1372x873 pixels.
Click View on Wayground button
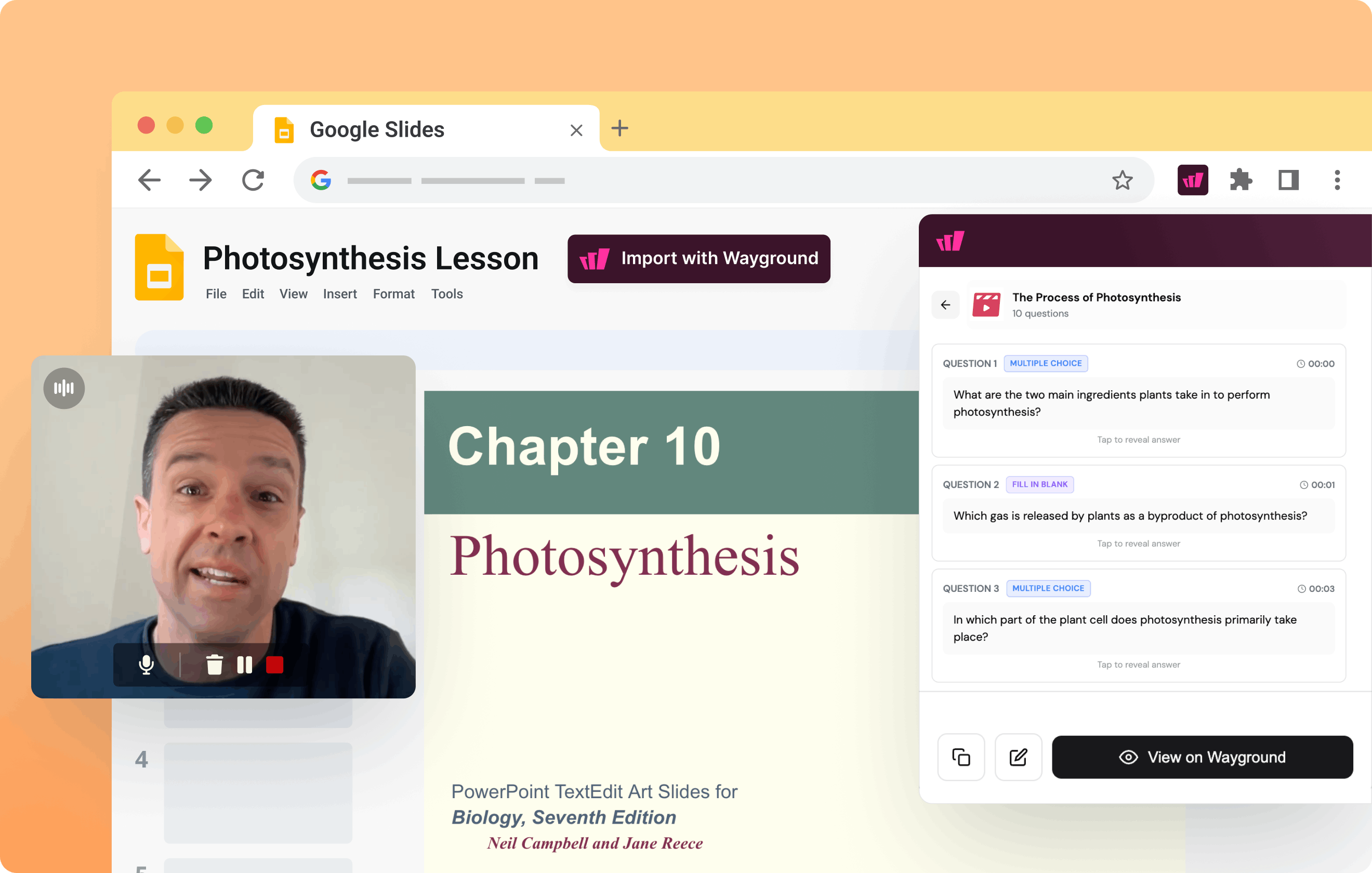tap(1202, 757)
